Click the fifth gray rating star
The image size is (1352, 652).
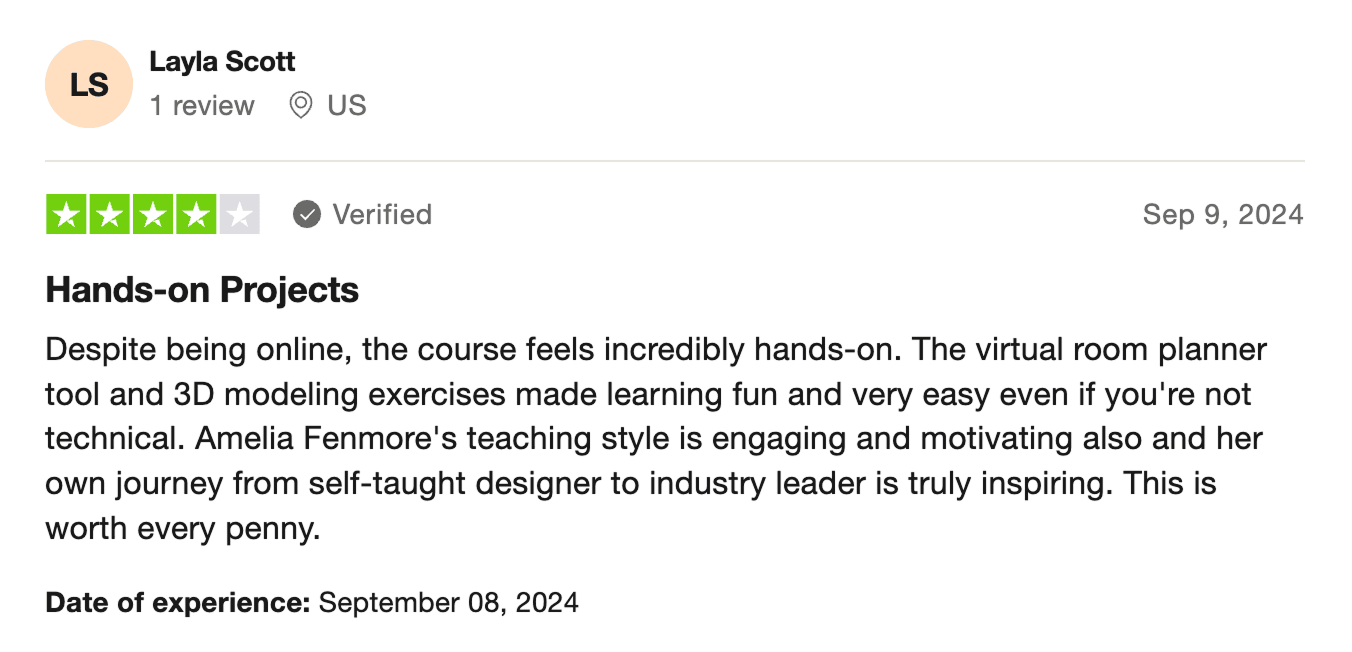point(239,214)
